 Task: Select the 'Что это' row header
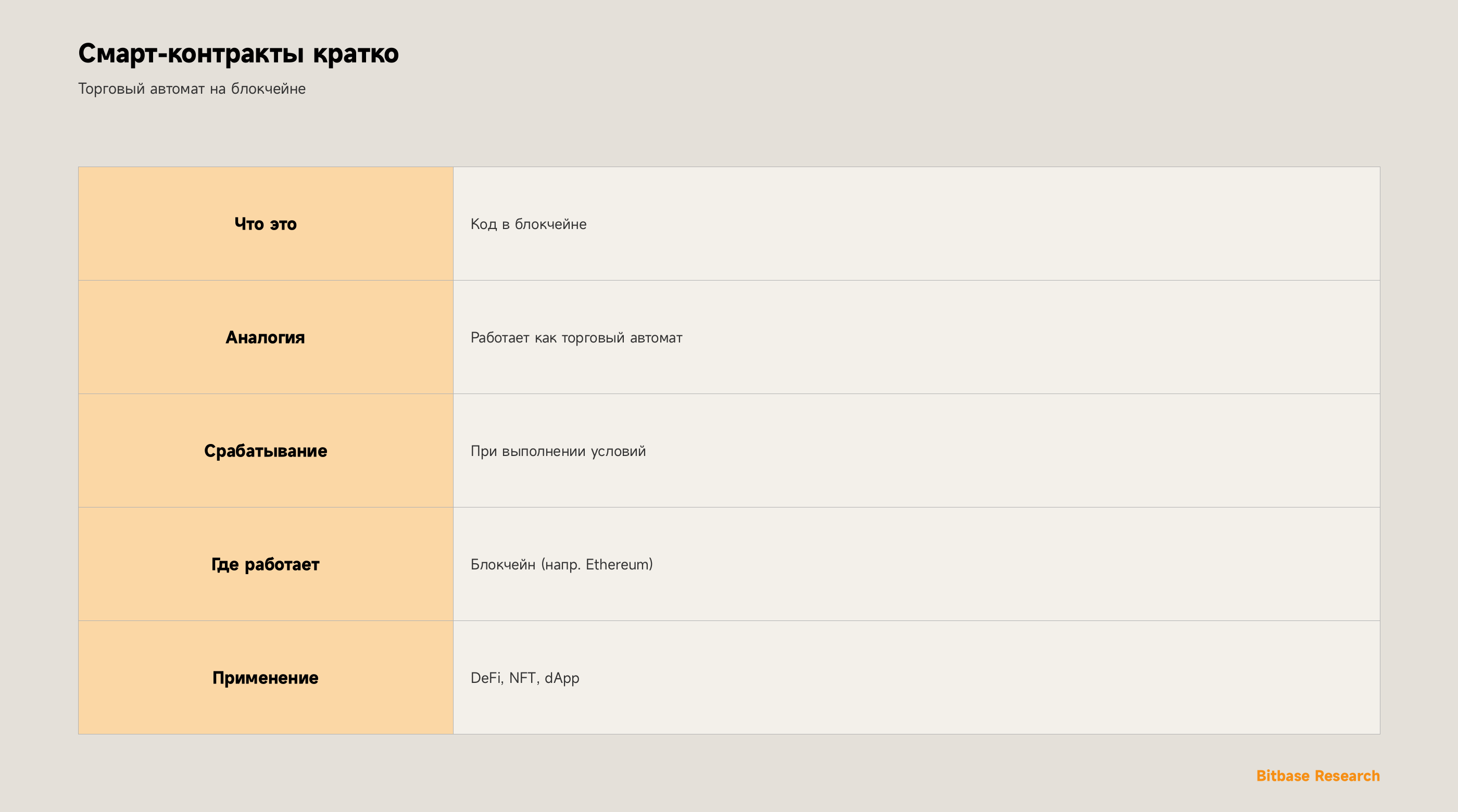click(266, 223)
